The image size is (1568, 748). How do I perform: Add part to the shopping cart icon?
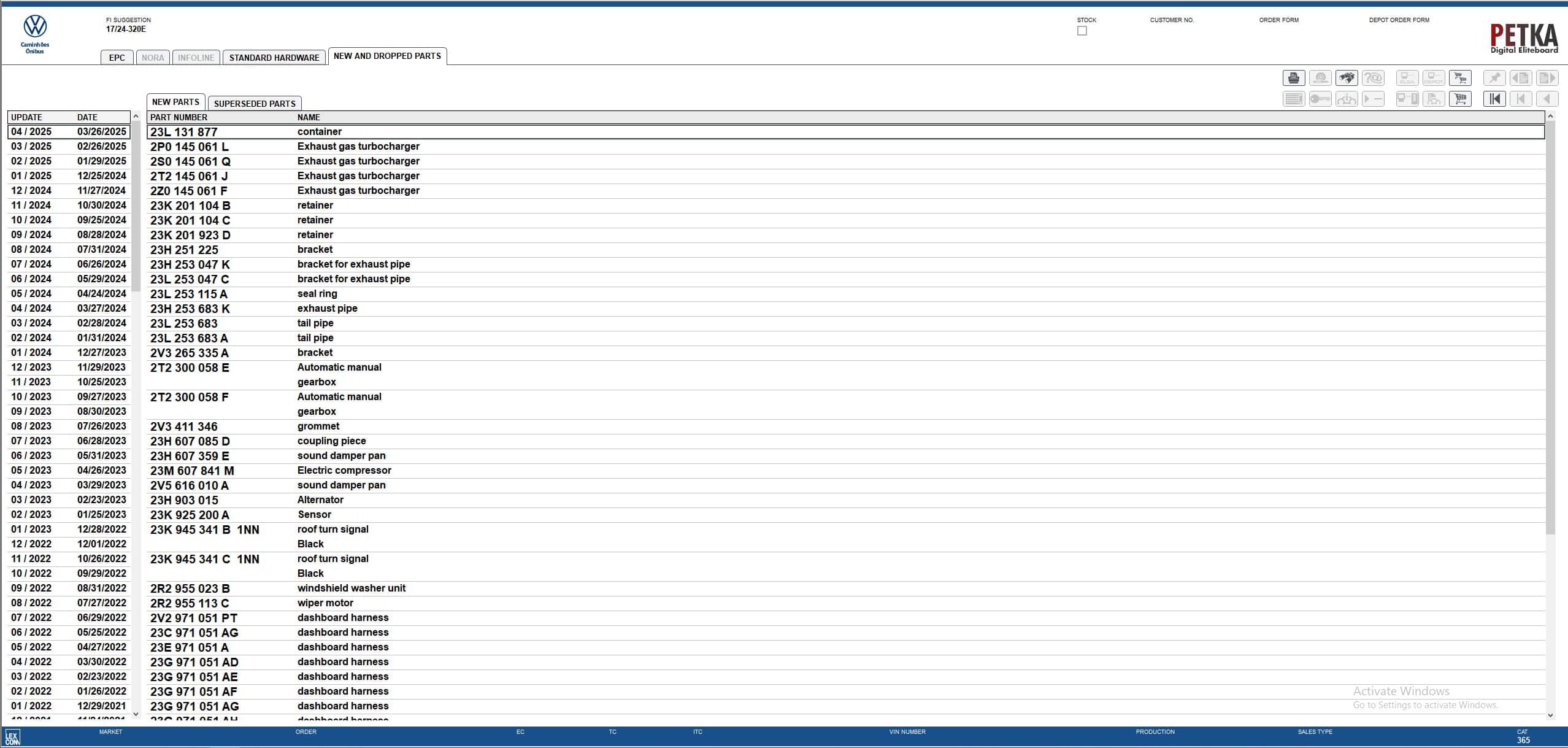click(x=1460, y=78)
